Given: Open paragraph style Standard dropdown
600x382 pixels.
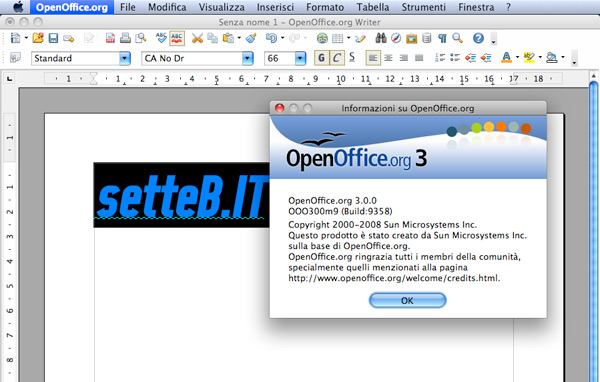Looking at the screenshot, I should (x=125, y=59).
